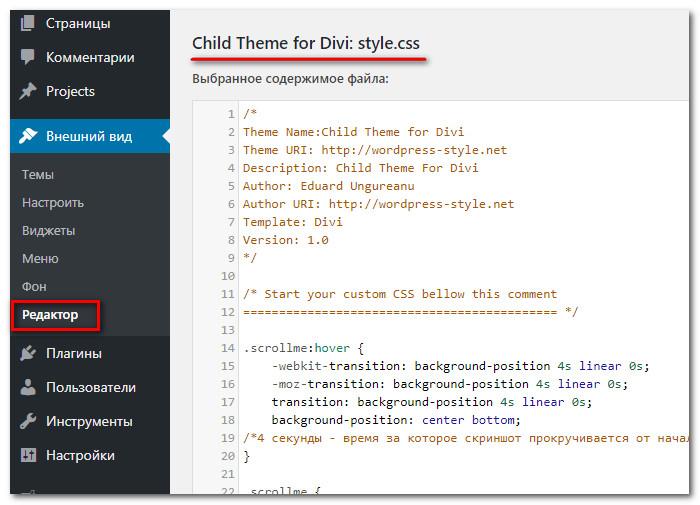Image resolution: width=700 pixels, height=505 pixels.
Task: Place cursor on the Template: Divi line
Action: click(x=293, y=222)
